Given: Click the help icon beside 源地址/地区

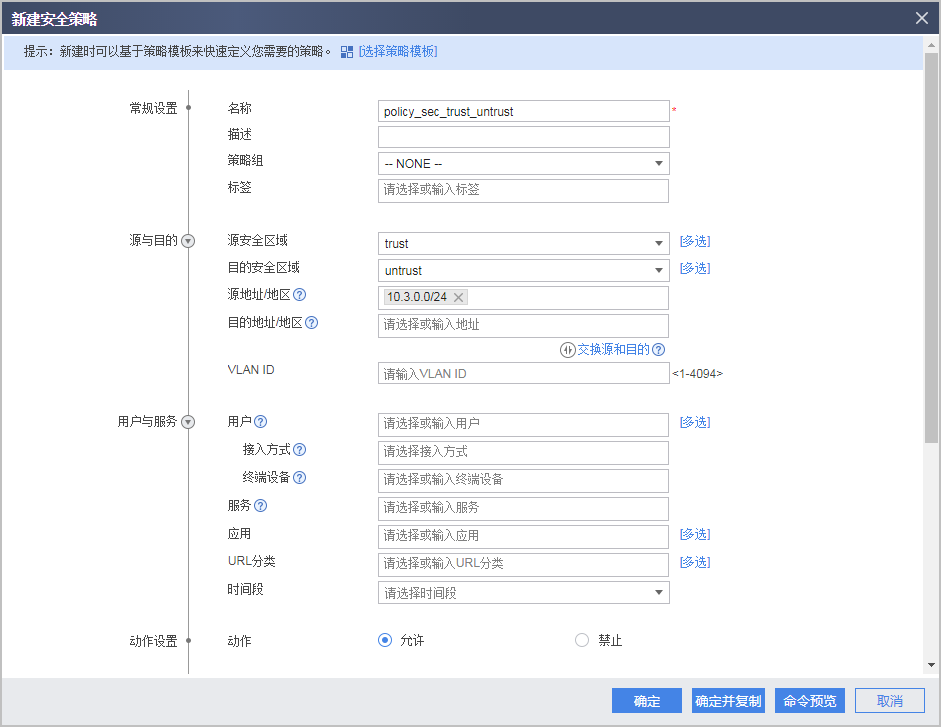Looking at the screenshot, I should (301, 295).
